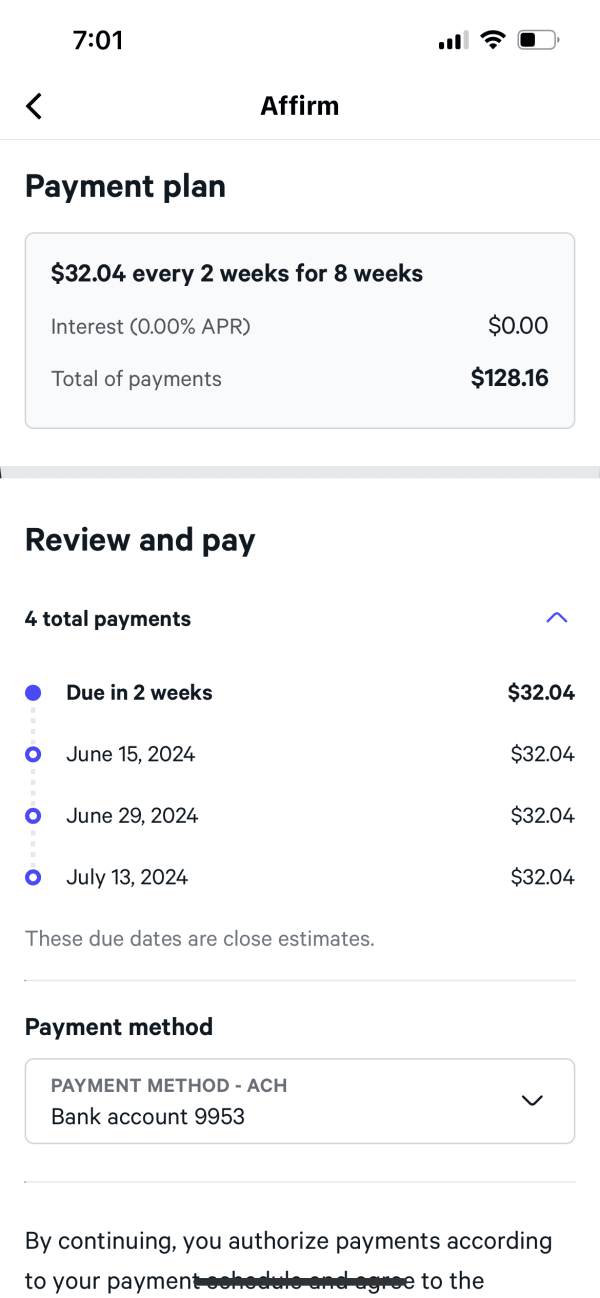Image resolution: width=600 pixels, height=1298 pixels.
Task: Tap the 'June 29, 2024' date
Action: 132,816
